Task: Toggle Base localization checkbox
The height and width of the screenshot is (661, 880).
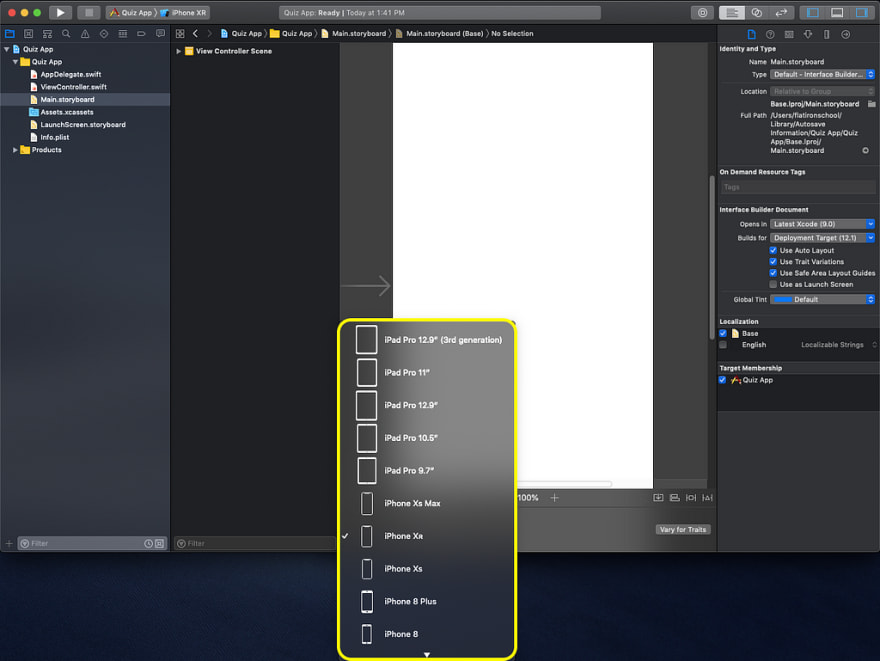Action: [723, 333]
